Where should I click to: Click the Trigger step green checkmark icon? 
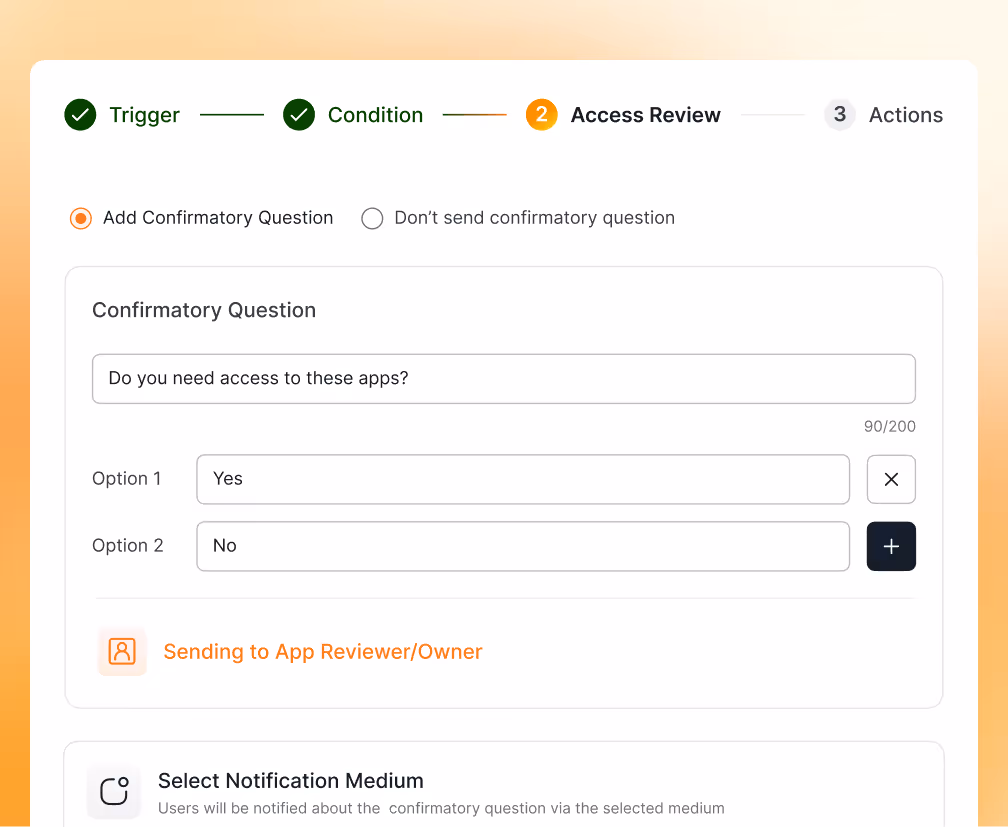[x=80, y=114]
